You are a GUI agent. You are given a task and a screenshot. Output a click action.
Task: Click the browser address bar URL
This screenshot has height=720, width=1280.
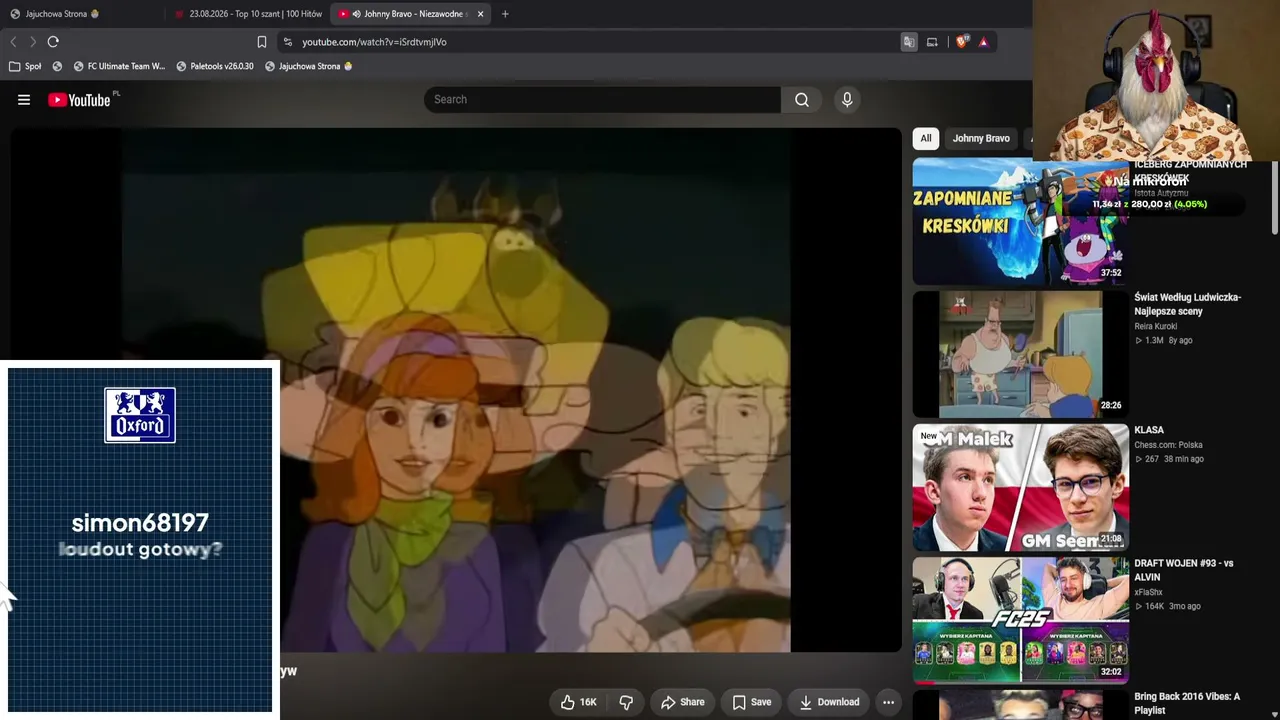point(374,42)
